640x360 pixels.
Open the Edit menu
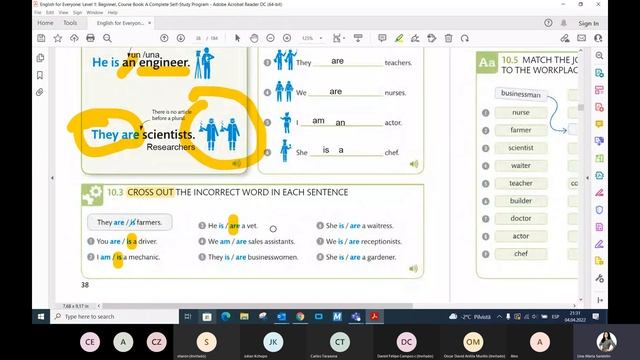(49, 13)
